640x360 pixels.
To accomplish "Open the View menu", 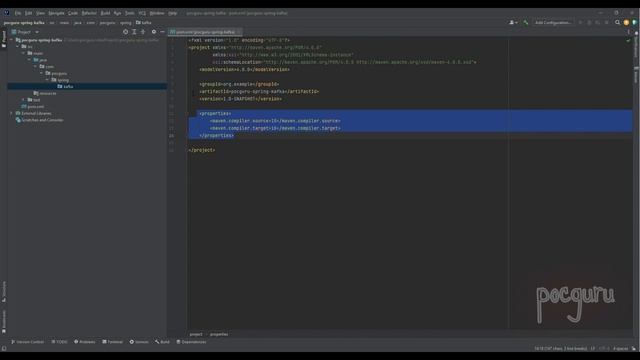I will pos(40,13).
